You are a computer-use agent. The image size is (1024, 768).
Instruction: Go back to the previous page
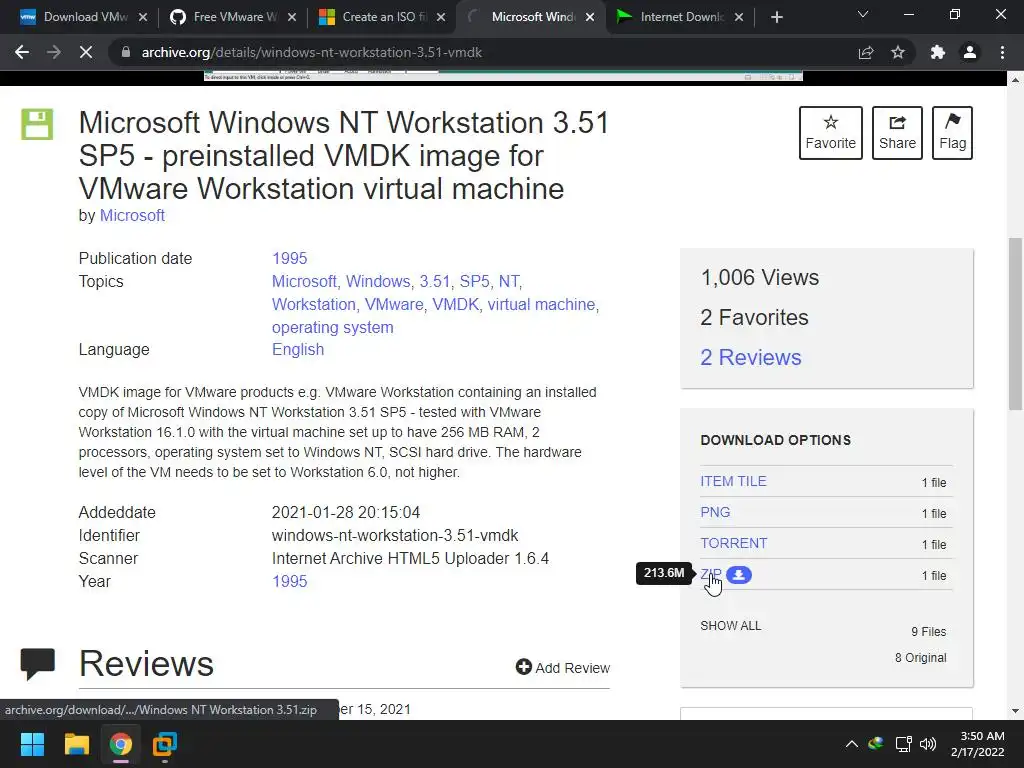point(22,52)
